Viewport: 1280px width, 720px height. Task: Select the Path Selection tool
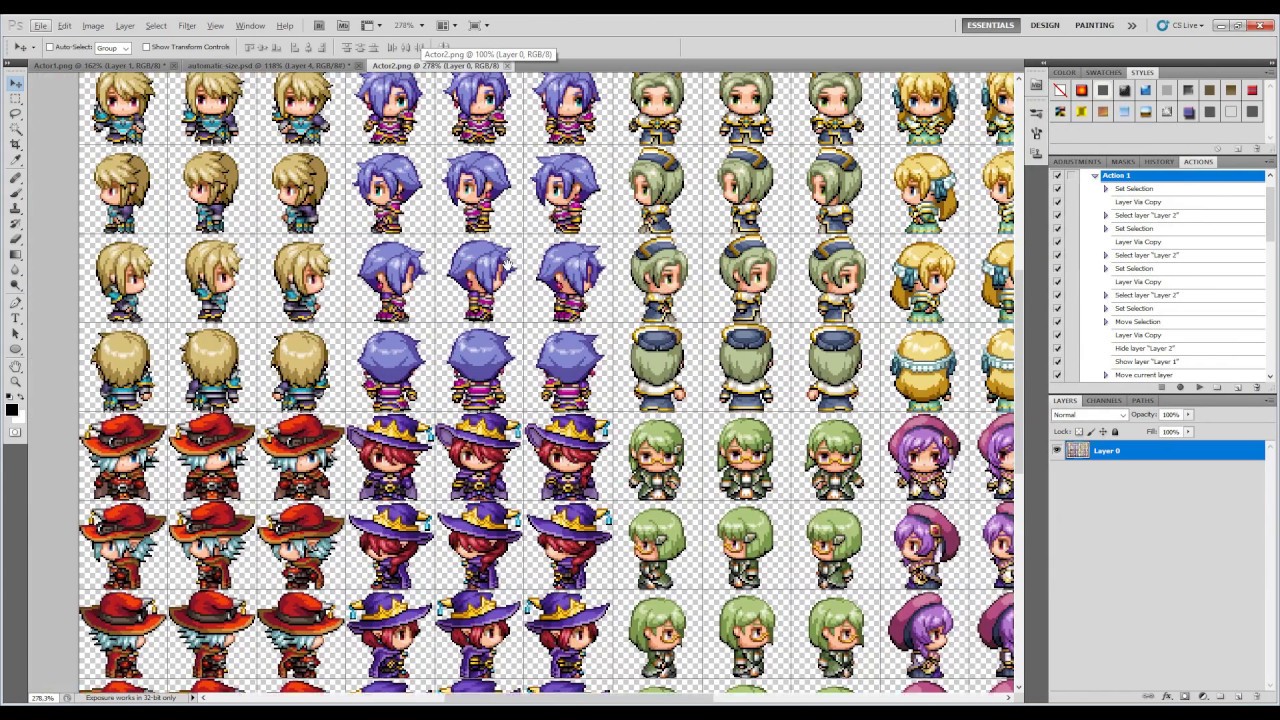click(x=16, y=332)
